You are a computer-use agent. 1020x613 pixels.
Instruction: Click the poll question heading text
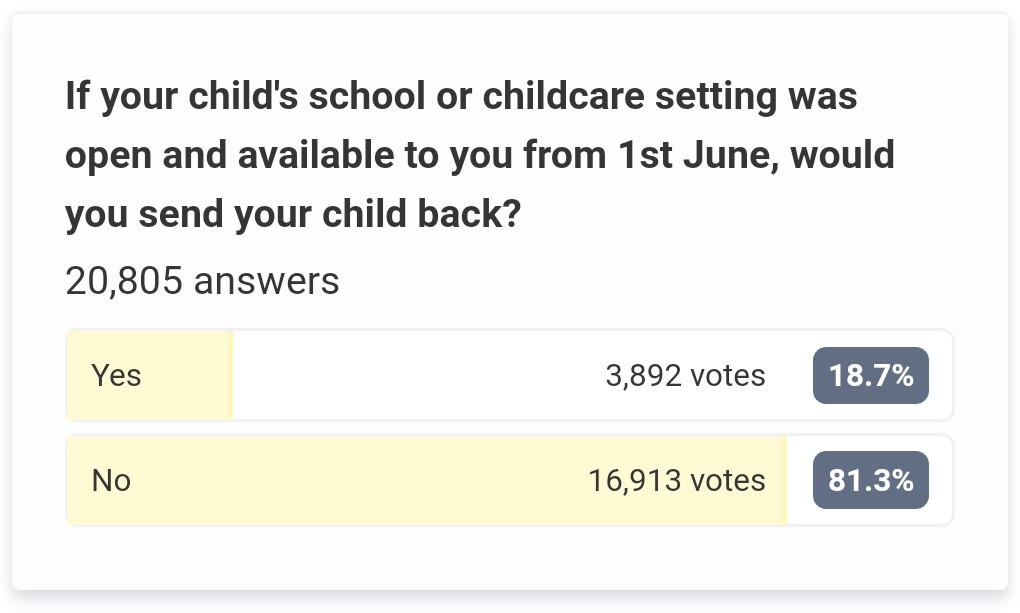pos(480,154)
